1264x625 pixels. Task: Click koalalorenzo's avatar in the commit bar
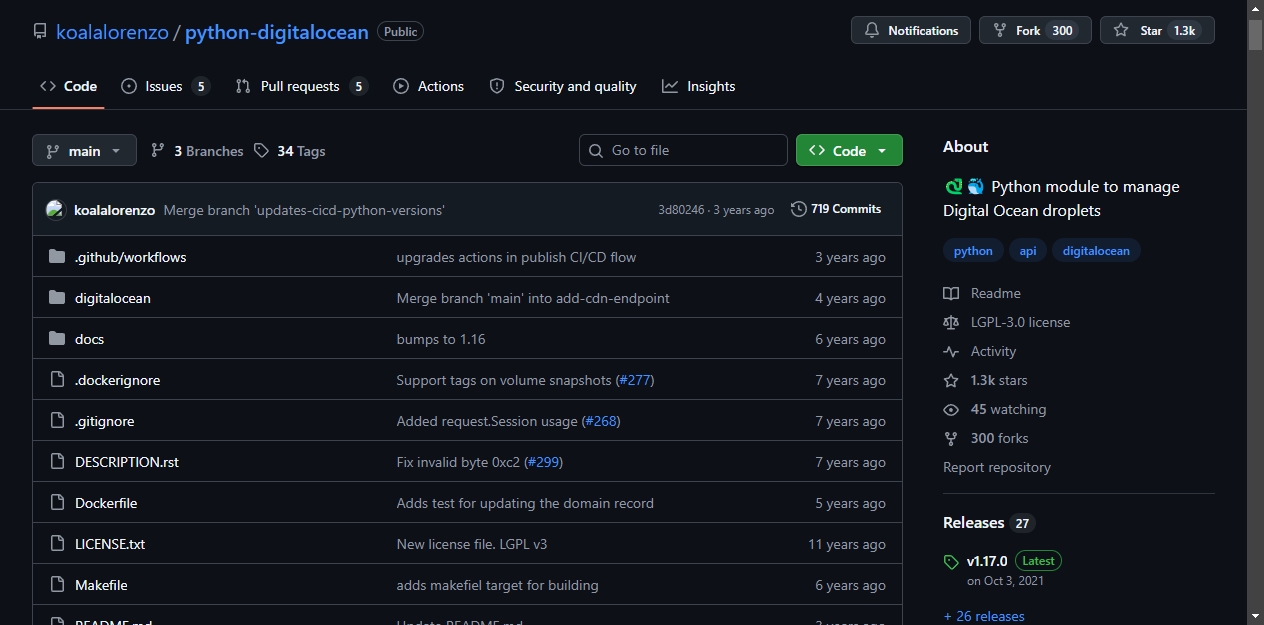pyautogui.click(x=55, y=210)
